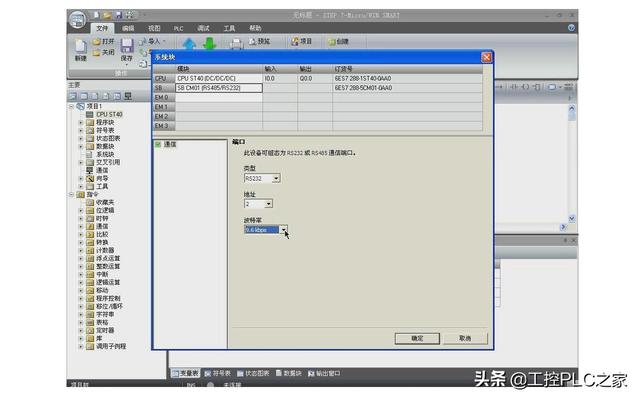Click the last icon in the 主要 panel toolbar
Image resolution: width=640 pixels, height=400 pixels.
point(128,96)
